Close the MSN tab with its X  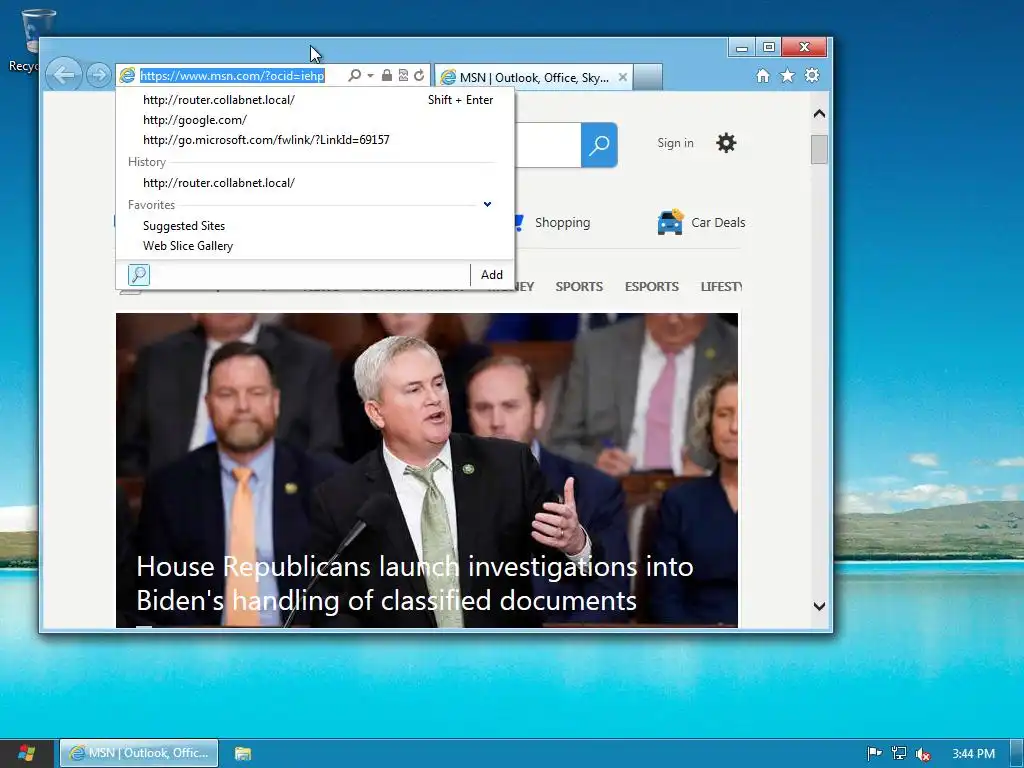click(623, 77)
